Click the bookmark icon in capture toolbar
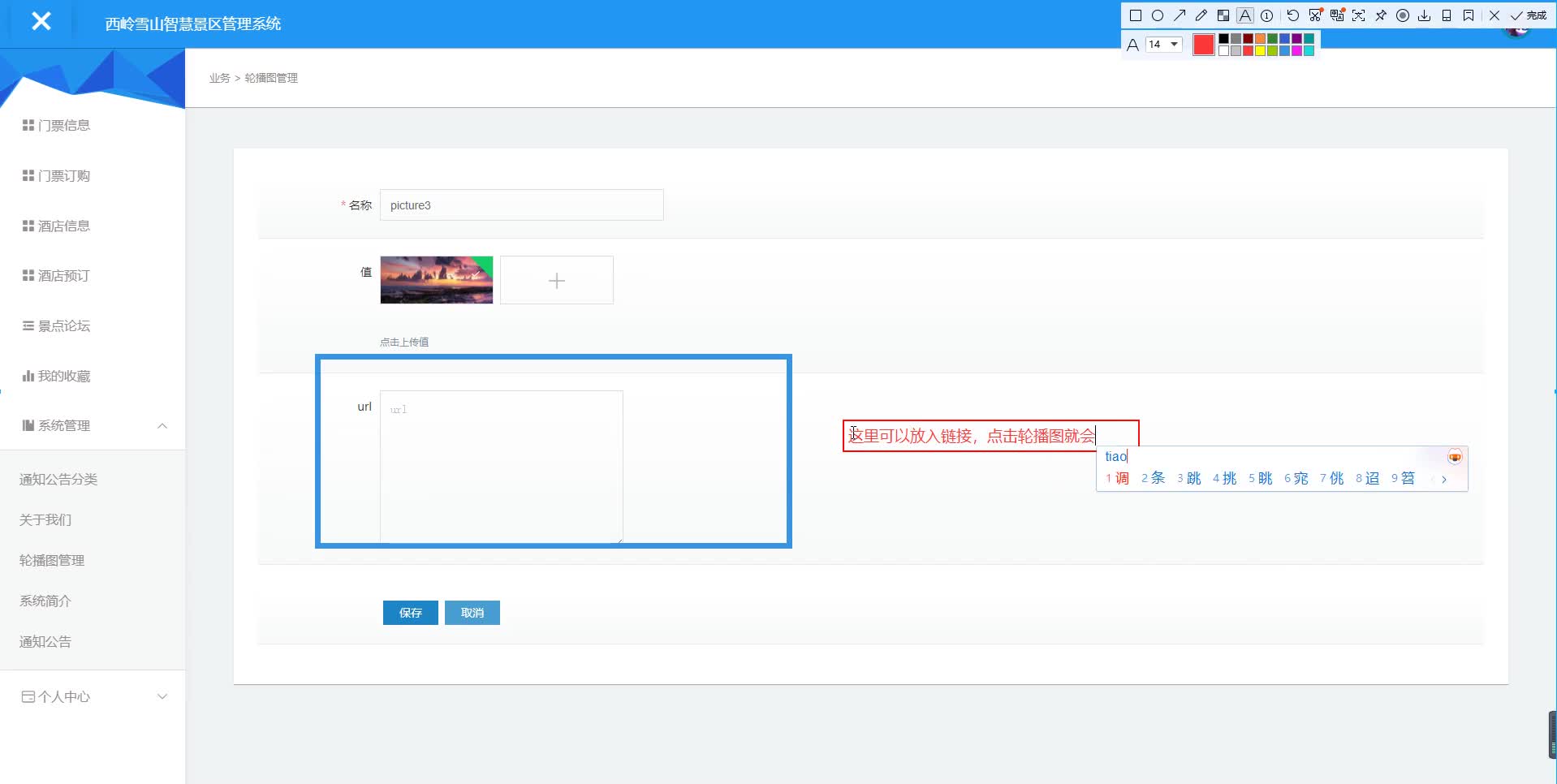Screen dimensions: 1557x784 [x=1469, y=15]
